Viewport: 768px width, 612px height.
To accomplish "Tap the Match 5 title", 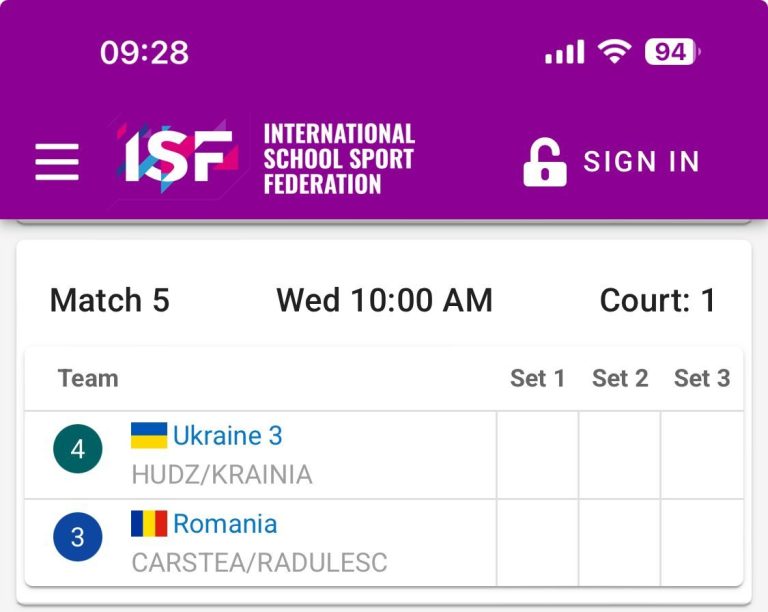I will coord(110,300).
